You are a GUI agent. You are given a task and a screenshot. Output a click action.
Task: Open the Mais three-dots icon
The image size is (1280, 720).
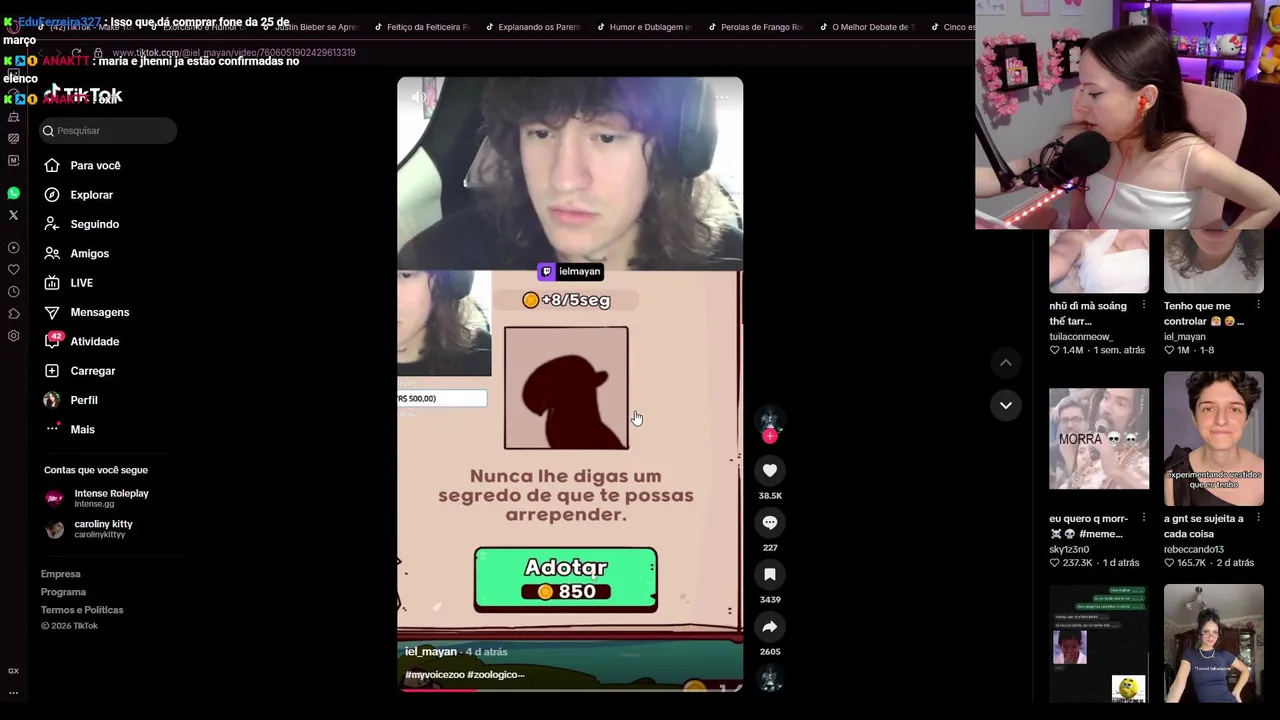coord(52,429)
